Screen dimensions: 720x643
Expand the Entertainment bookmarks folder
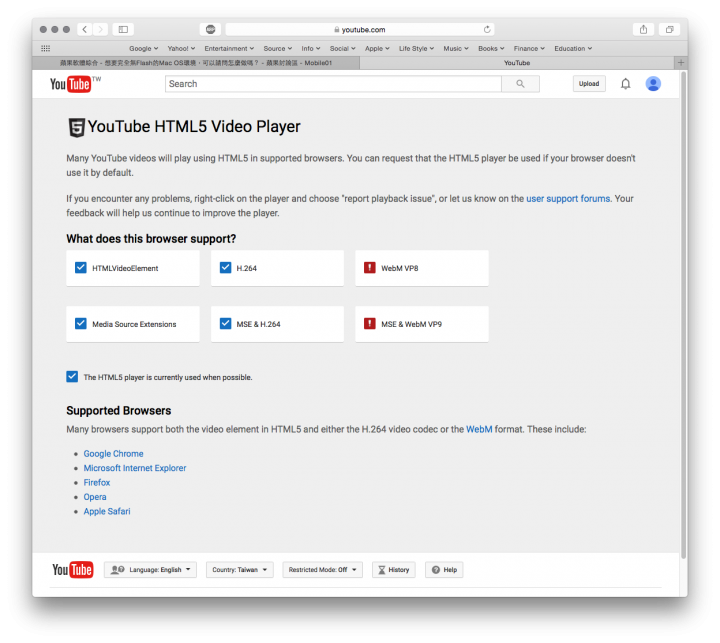[229, 48]
